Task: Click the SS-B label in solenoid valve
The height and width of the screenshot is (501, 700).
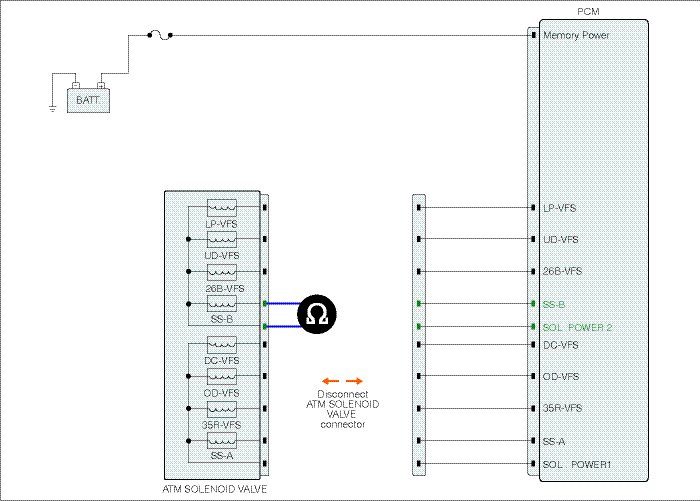Action: (x=222, y=319)
